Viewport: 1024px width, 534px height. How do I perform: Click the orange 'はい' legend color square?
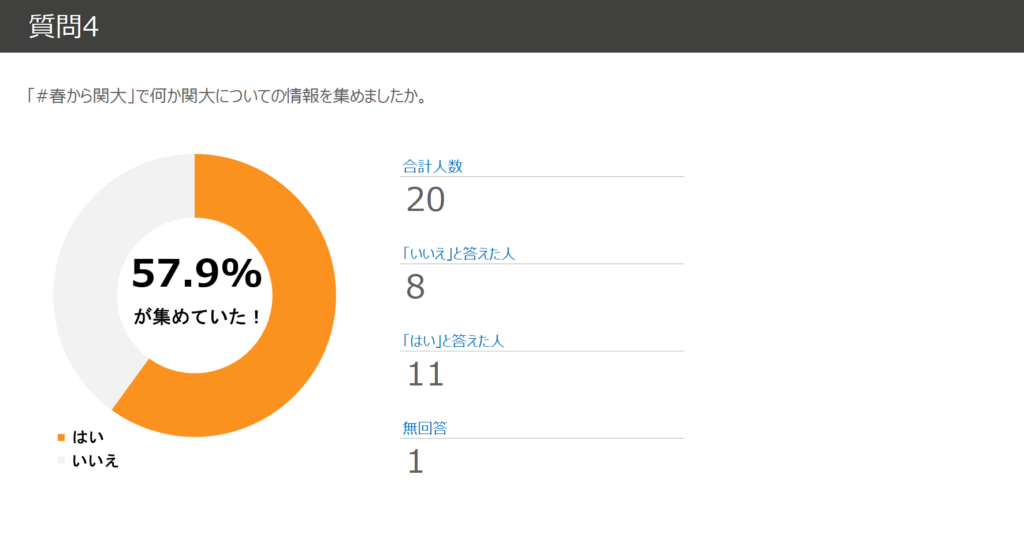pos(61,437)
